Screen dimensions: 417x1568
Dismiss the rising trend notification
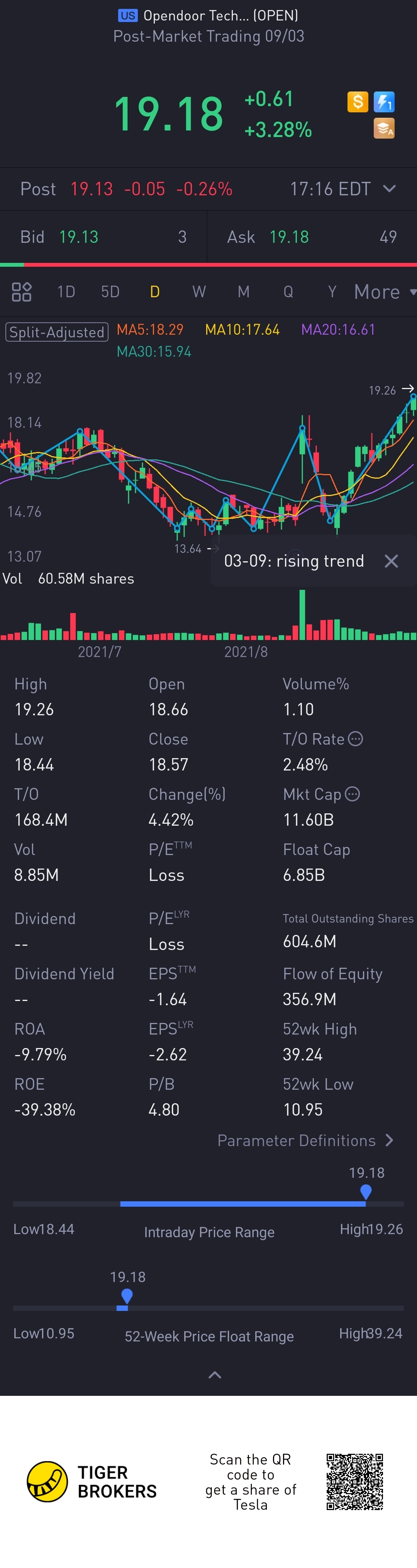(392, 561)
